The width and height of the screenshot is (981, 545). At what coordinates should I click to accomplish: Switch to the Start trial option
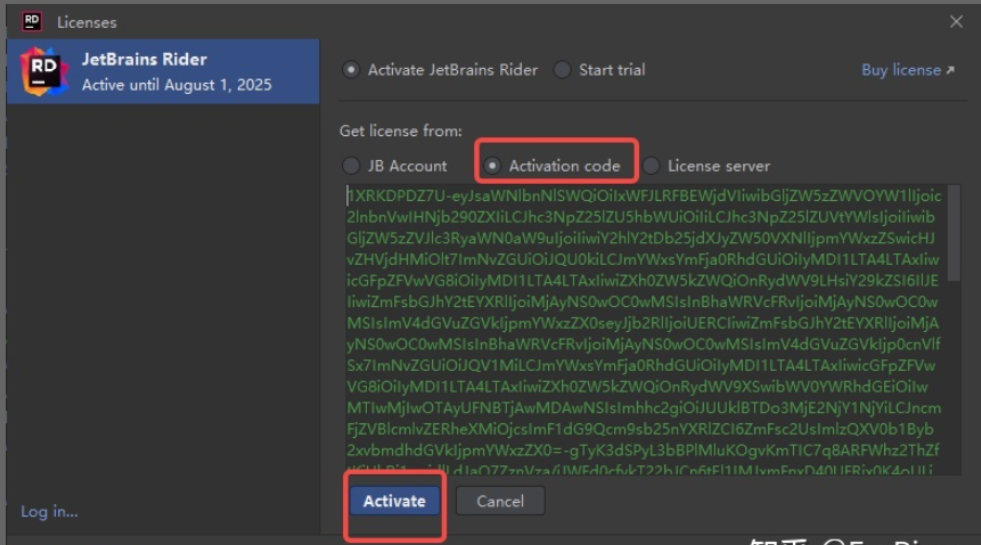point(563,70)
